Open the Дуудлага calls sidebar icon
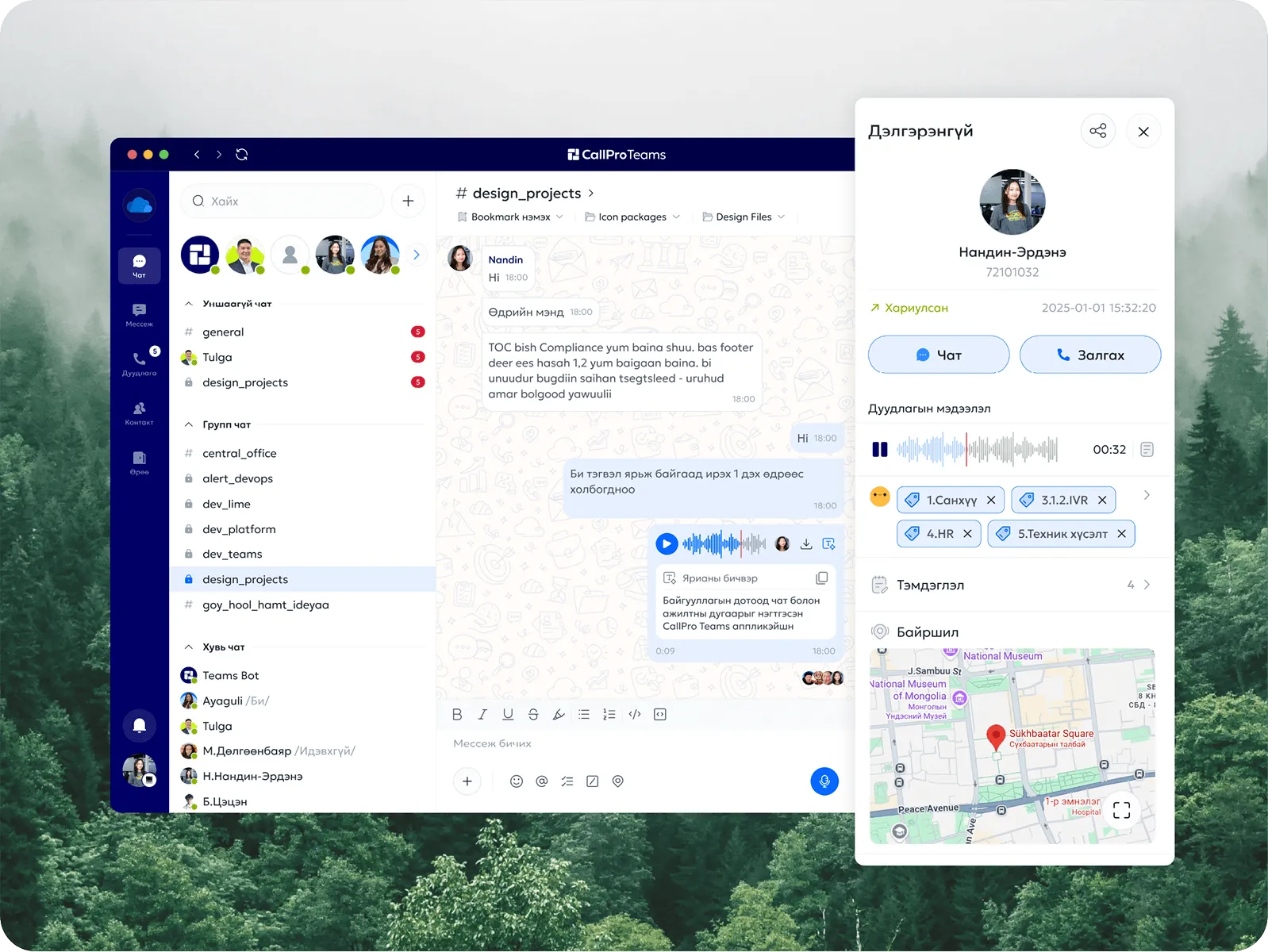This screenshot has height=952, width=1268. (x=140, y=363)
